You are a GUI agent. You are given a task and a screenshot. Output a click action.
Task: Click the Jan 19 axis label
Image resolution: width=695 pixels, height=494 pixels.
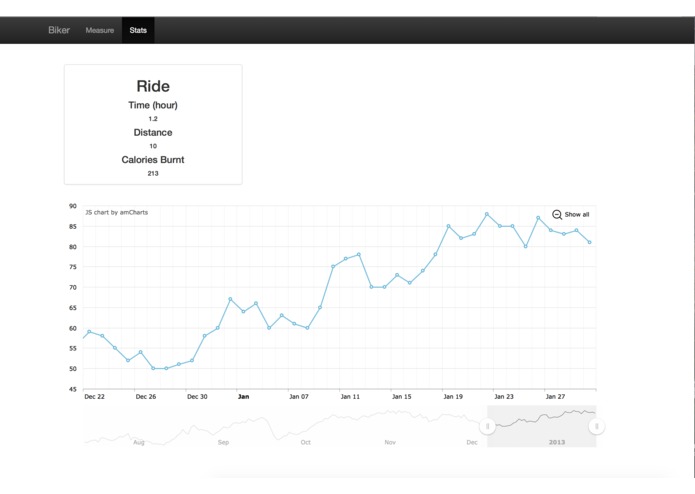(453, 397)
